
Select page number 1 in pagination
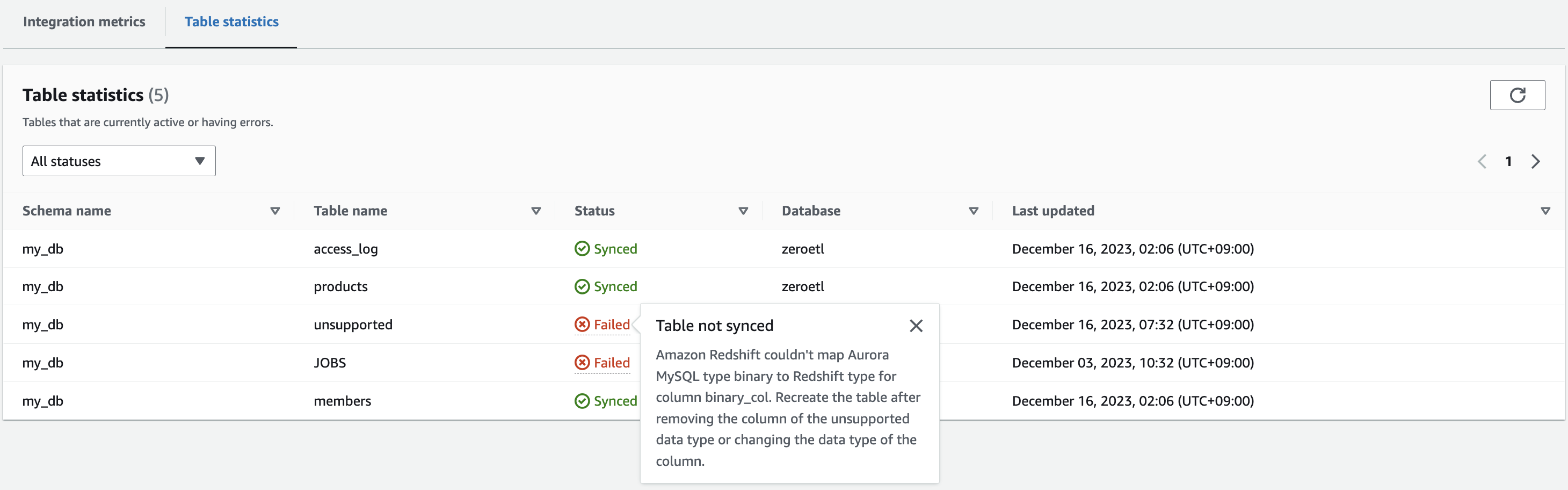coord(1508,161)
